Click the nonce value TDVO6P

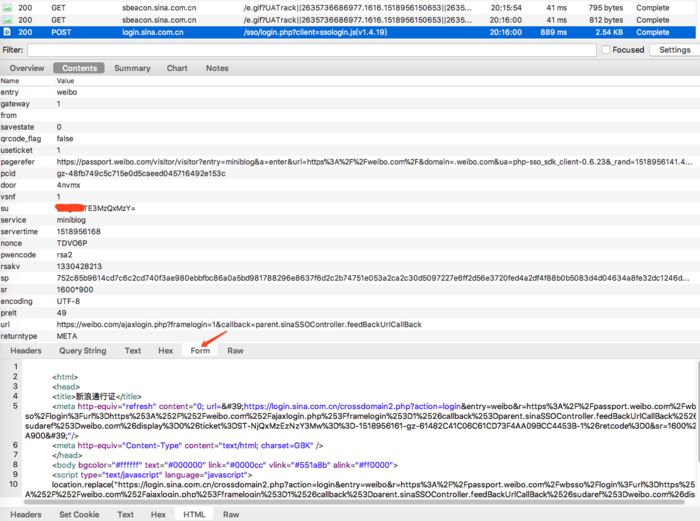coord(72,243)
